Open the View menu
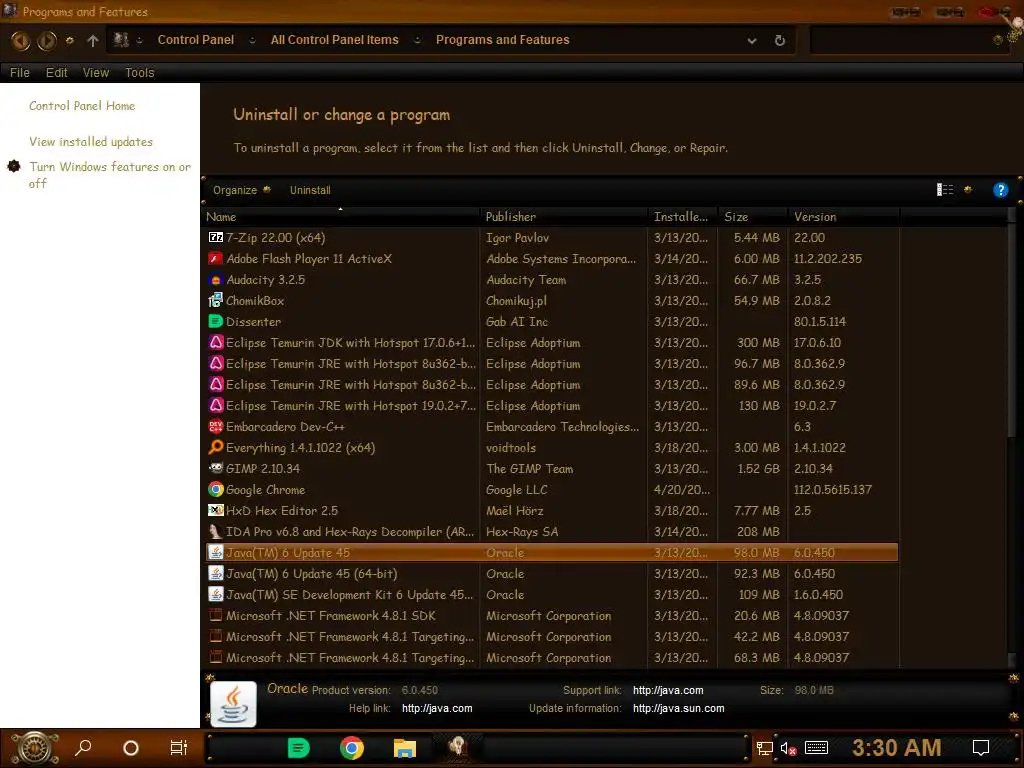1024x768 pixels. [96, 72]
